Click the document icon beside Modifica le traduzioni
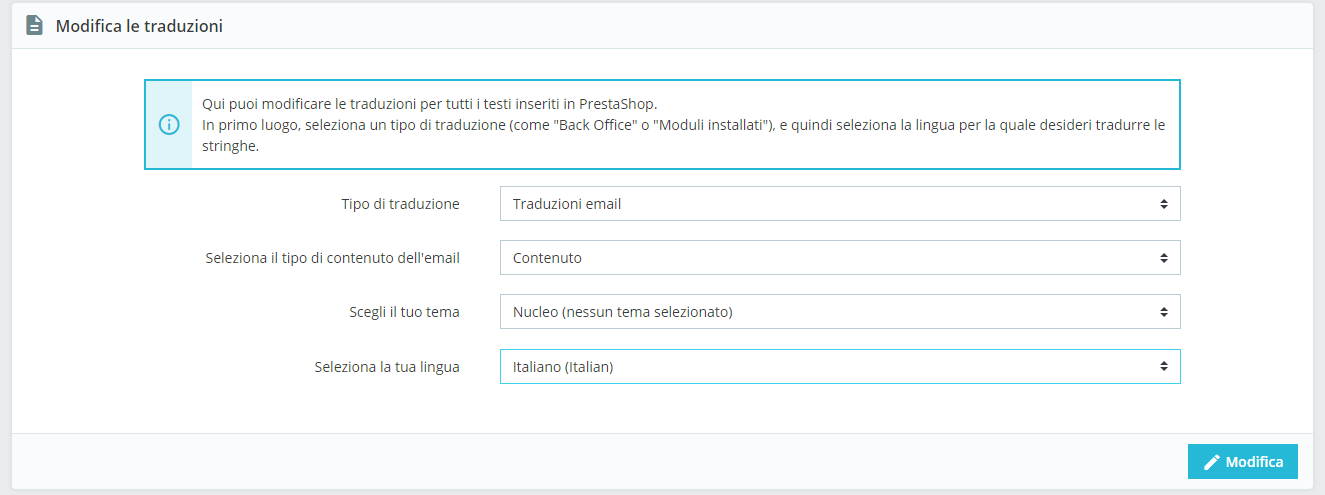The width and height of the screenshot is (1325, 495). pos(34,26)
